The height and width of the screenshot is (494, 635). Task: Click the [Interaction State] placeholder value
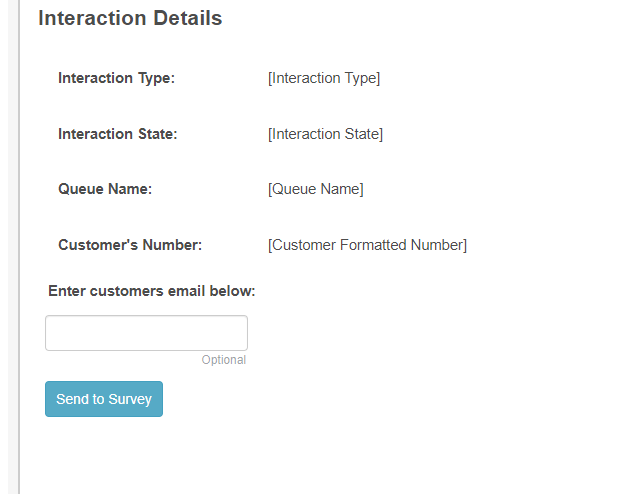[x=325, y=134]
